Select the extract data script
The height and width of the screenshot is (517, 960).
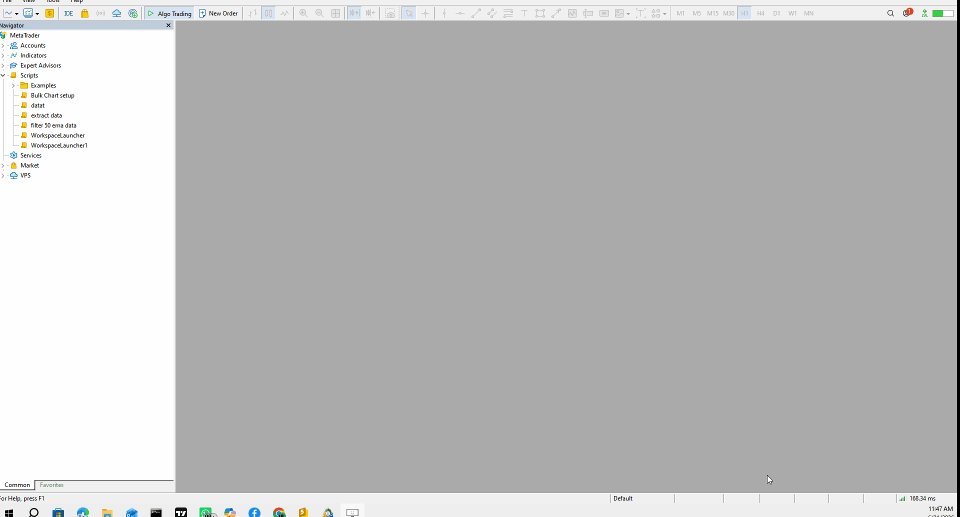pyautogui.click(x=46, y=115)
